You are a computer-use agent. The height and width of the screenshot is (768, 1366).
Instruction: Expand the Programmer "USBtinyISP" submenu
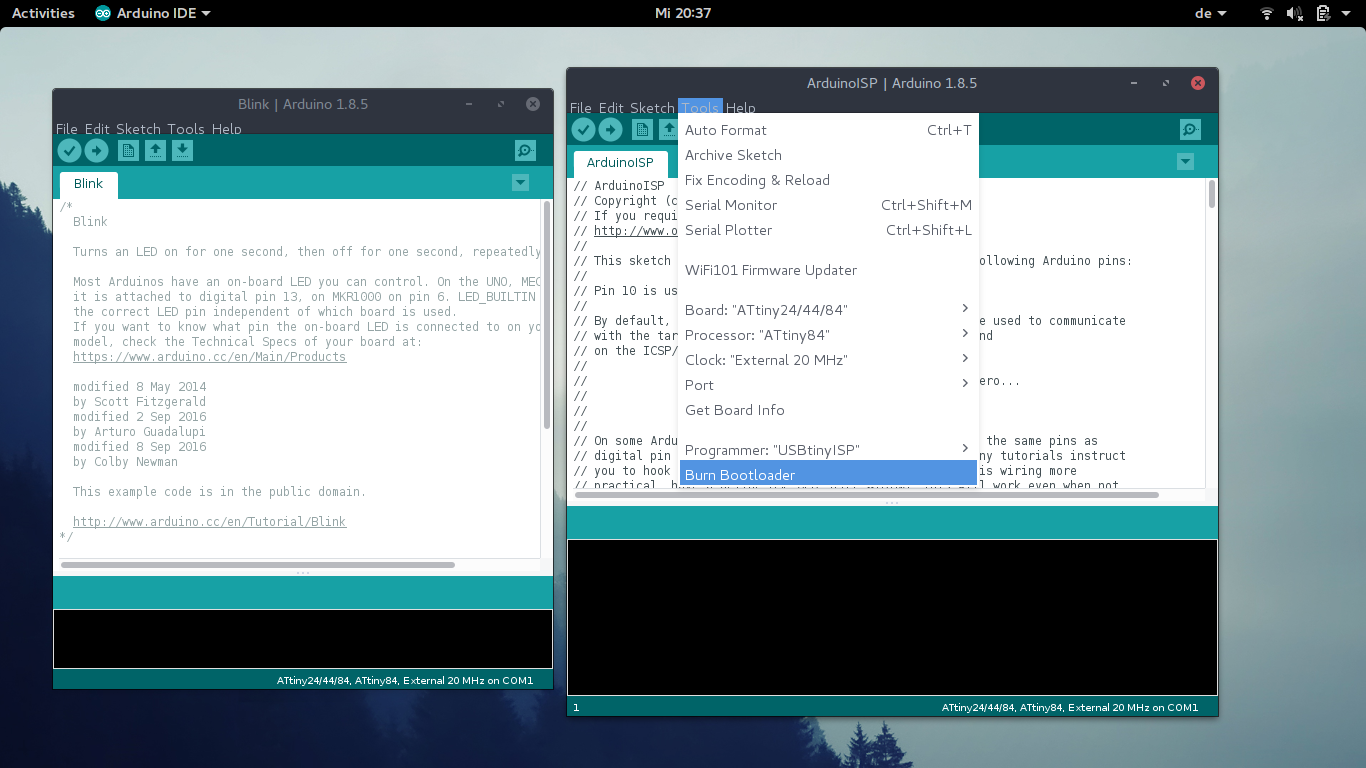point(828,450)
